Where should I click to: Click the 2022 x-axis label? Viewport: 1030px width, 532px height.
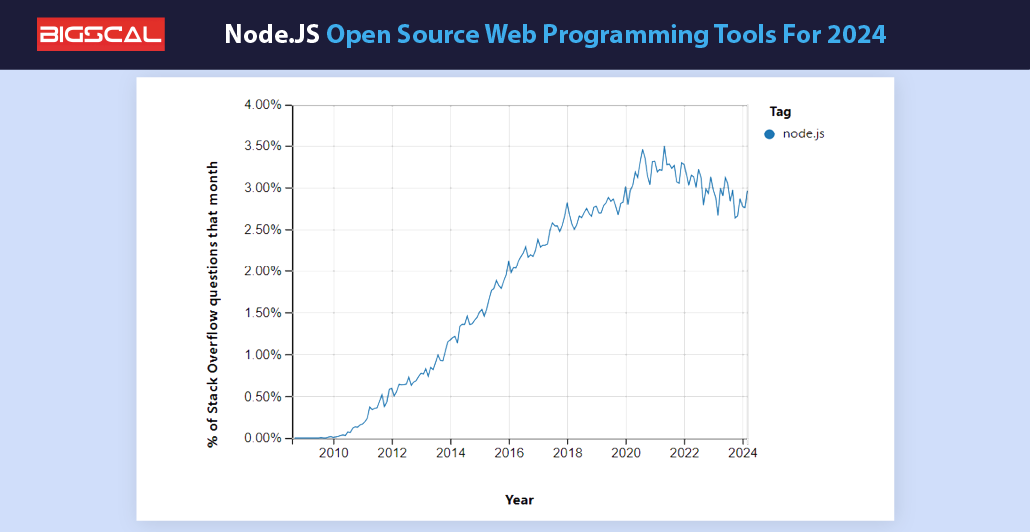pos(684,453)
